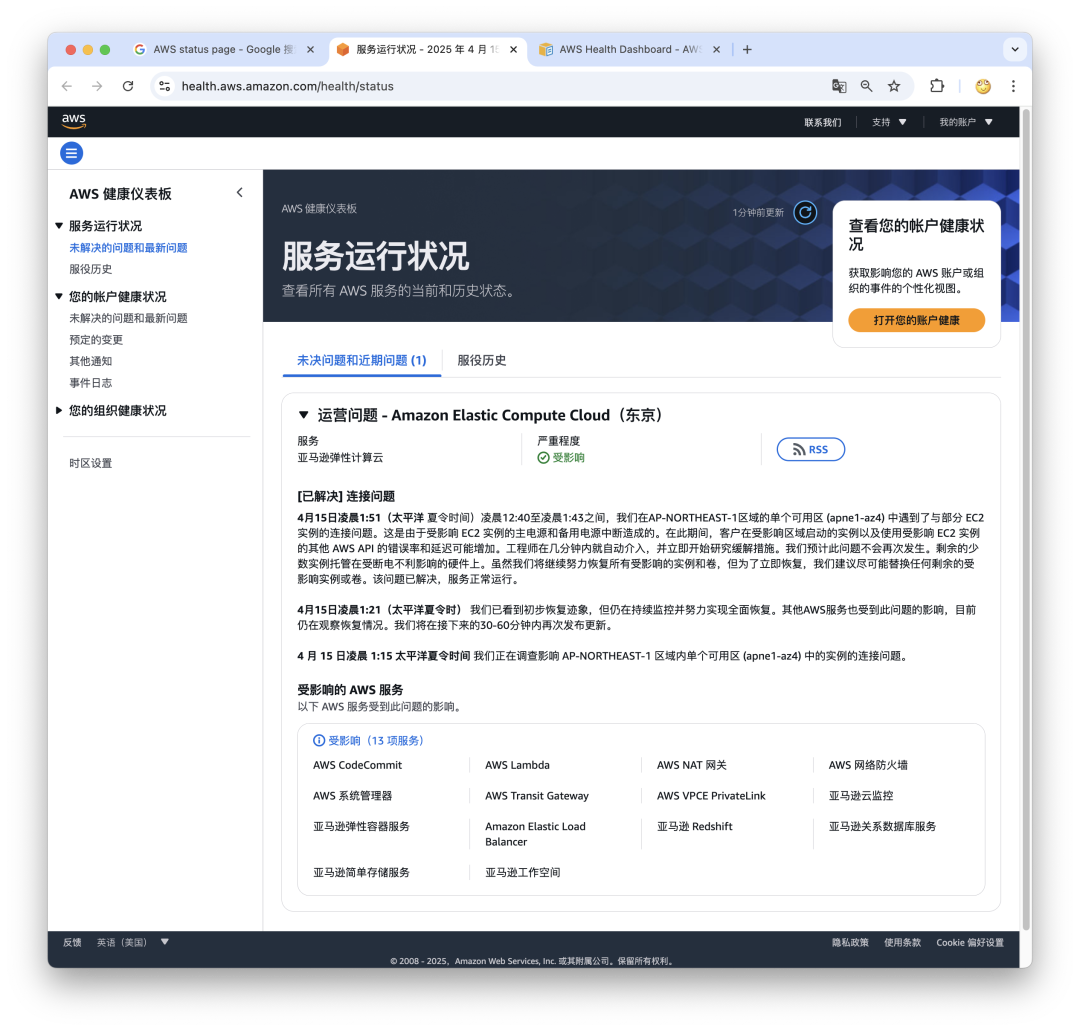Open 其他通知 in the sidebar

point(90,361)
